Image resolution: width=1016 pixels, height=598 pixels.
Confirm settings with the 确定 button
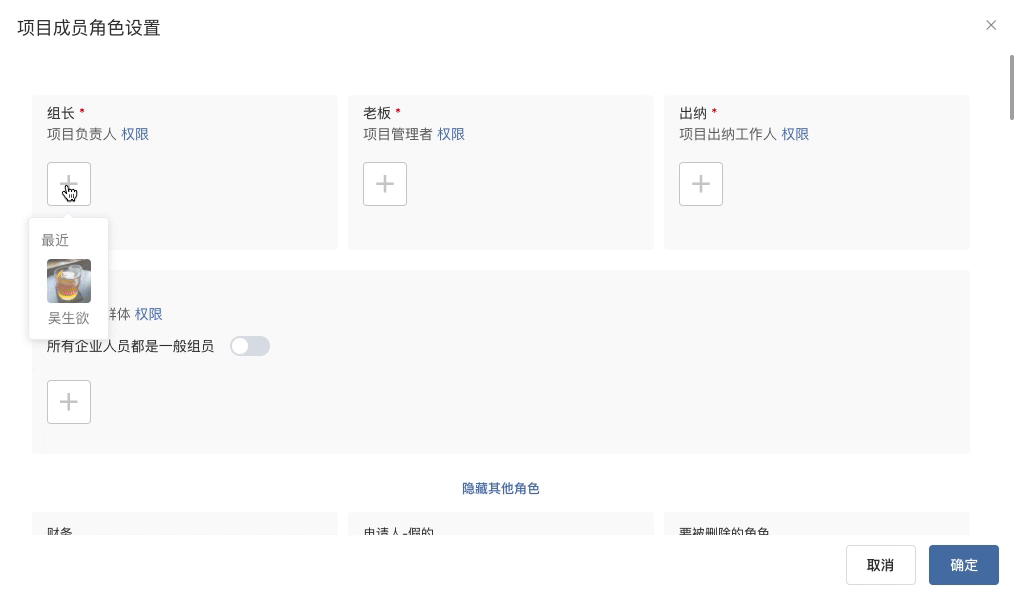pyautogui.click(x=963, y=565)
